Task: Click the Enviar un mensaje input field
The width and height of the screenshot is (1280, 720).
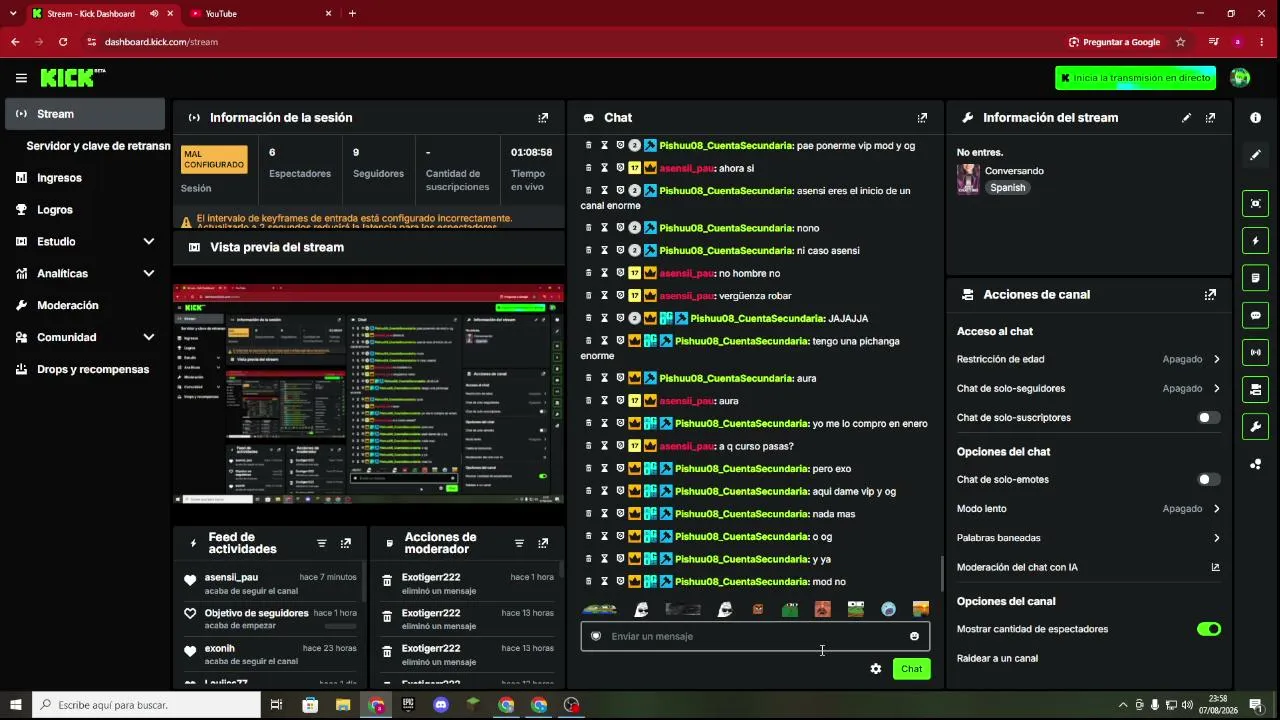Action: pyautogui.click(x=755, y=637)
